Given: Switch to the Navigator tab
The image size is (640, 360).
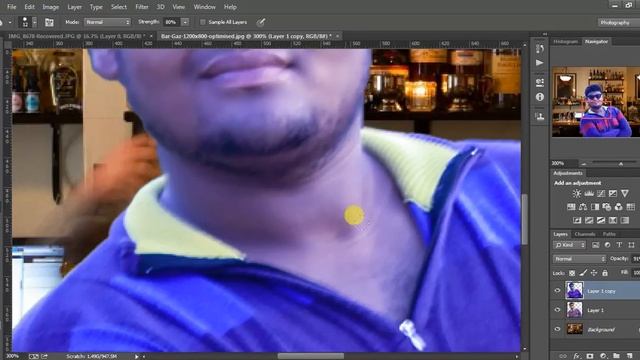Looking at the screenshot, I should coord(596,42).
